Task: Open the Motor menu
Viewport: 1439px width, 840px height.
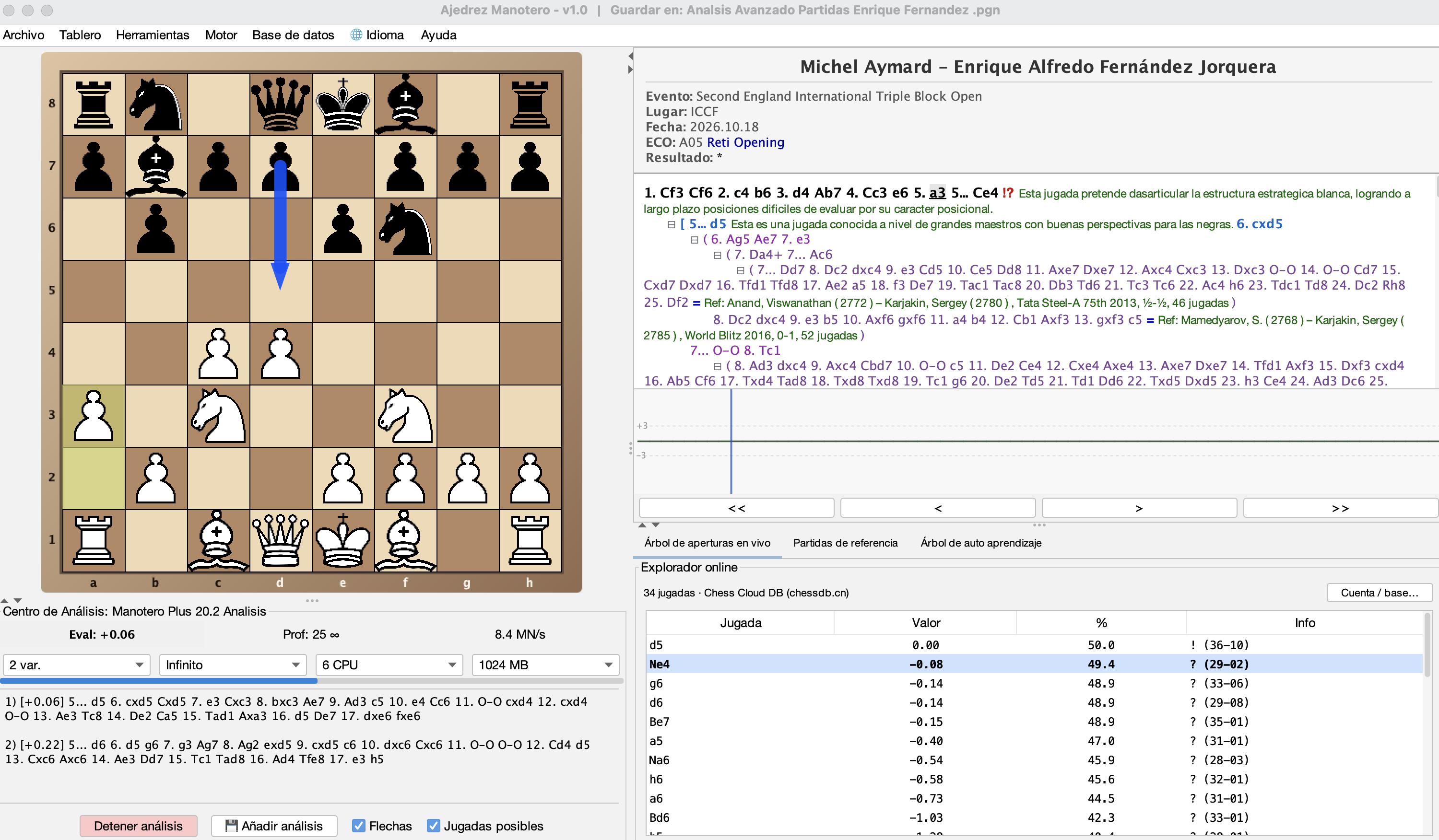Action: pos(221,35)
